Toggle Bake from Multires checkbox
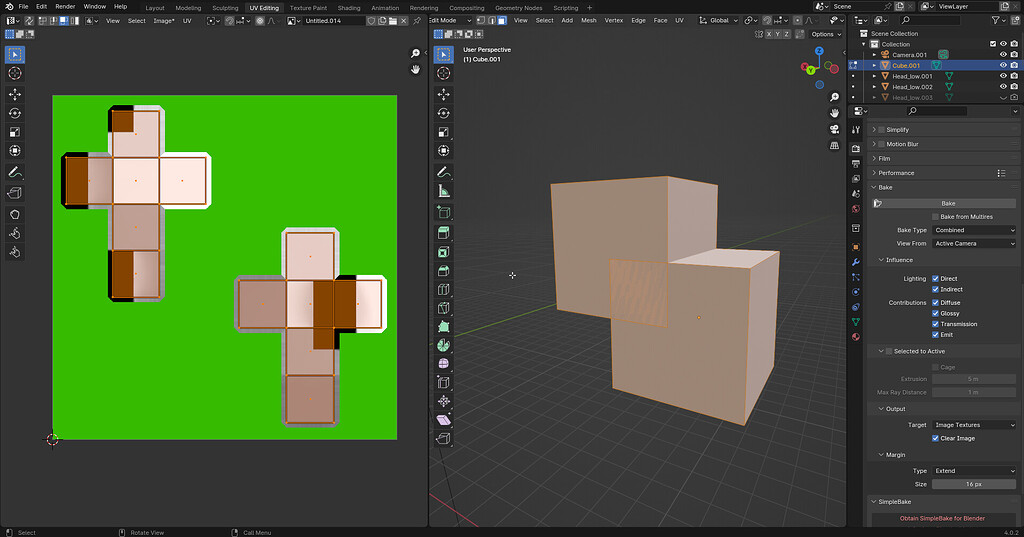The image size is (1024, 537). (x=935, y=217)
